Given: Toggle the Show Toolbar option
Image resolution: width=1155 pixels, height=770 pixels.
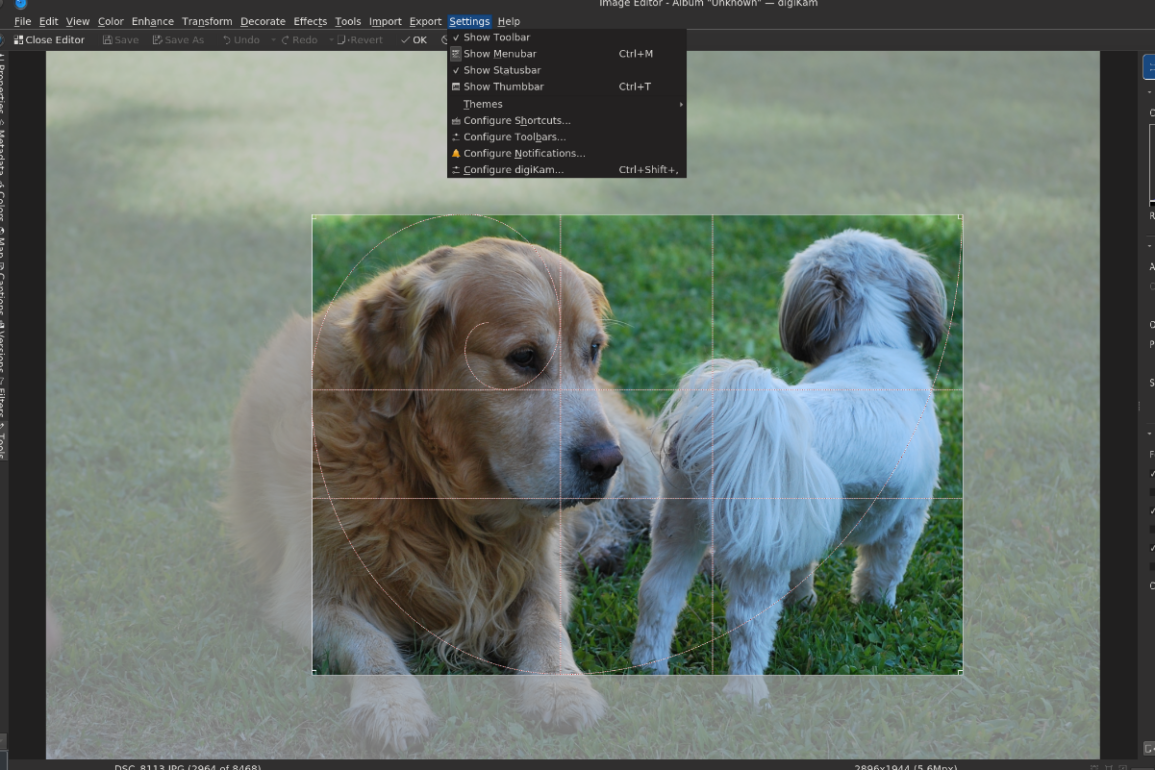Looking at the screenshot, I should click(x=496, y=37).
